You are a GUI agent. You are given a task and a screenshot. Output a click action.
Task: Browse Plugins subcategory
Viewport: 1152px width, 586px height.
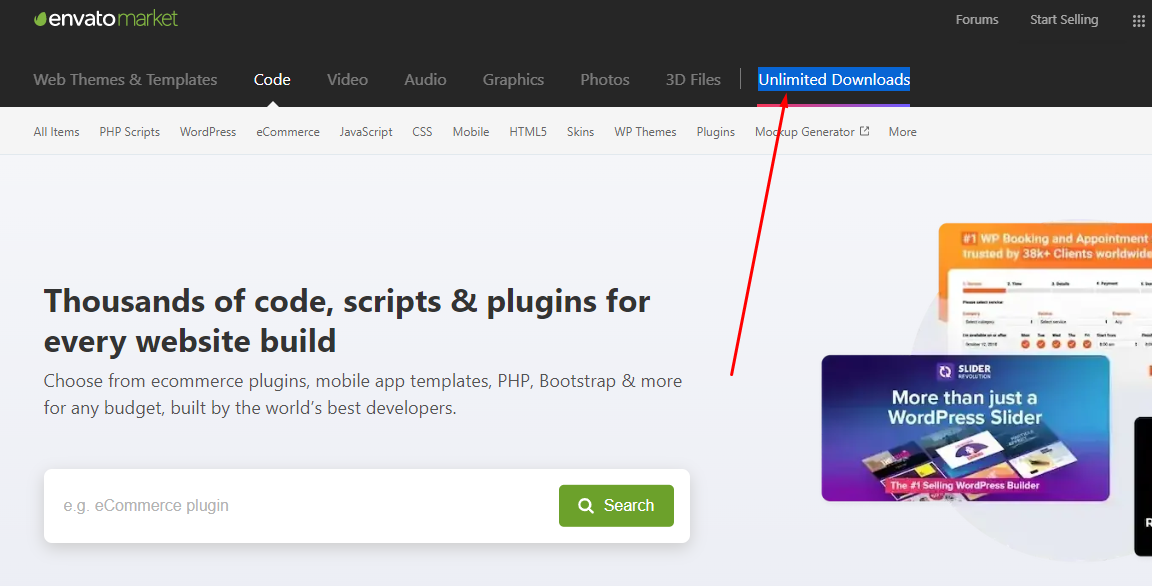coord(716,132)
